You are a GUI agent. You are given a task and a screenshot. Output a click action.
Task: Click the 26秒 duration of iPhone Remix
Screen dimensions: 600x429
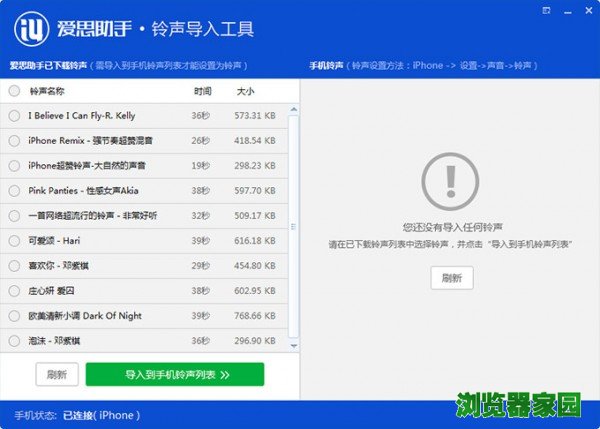(x=201, y=141)
